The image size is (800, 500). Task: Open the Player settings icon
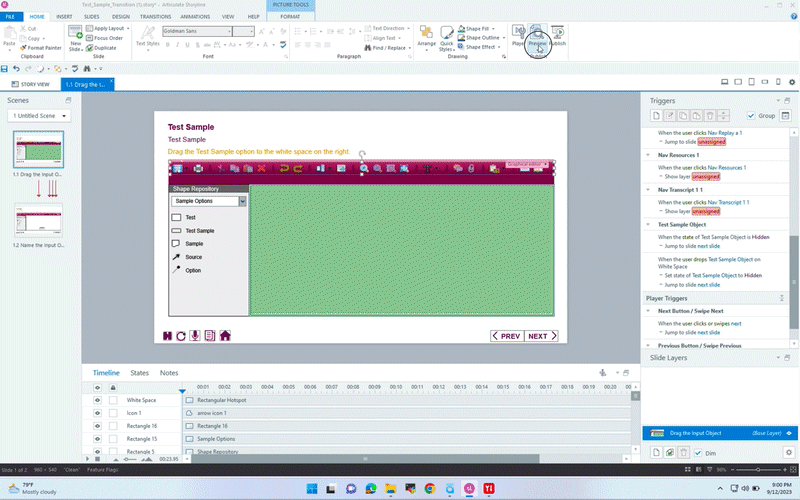coord(519,36)
